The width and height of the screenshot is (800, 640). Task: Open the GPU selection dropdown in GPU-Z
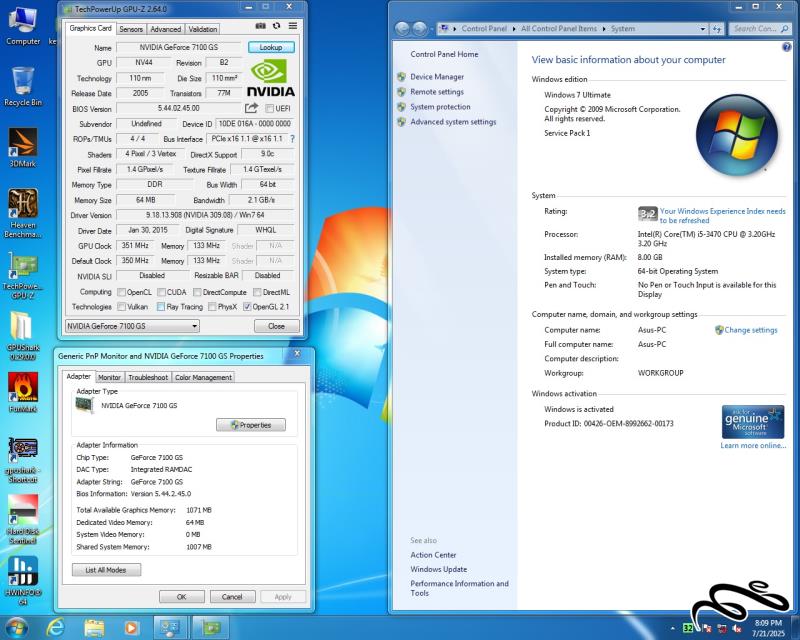point(132,326)
